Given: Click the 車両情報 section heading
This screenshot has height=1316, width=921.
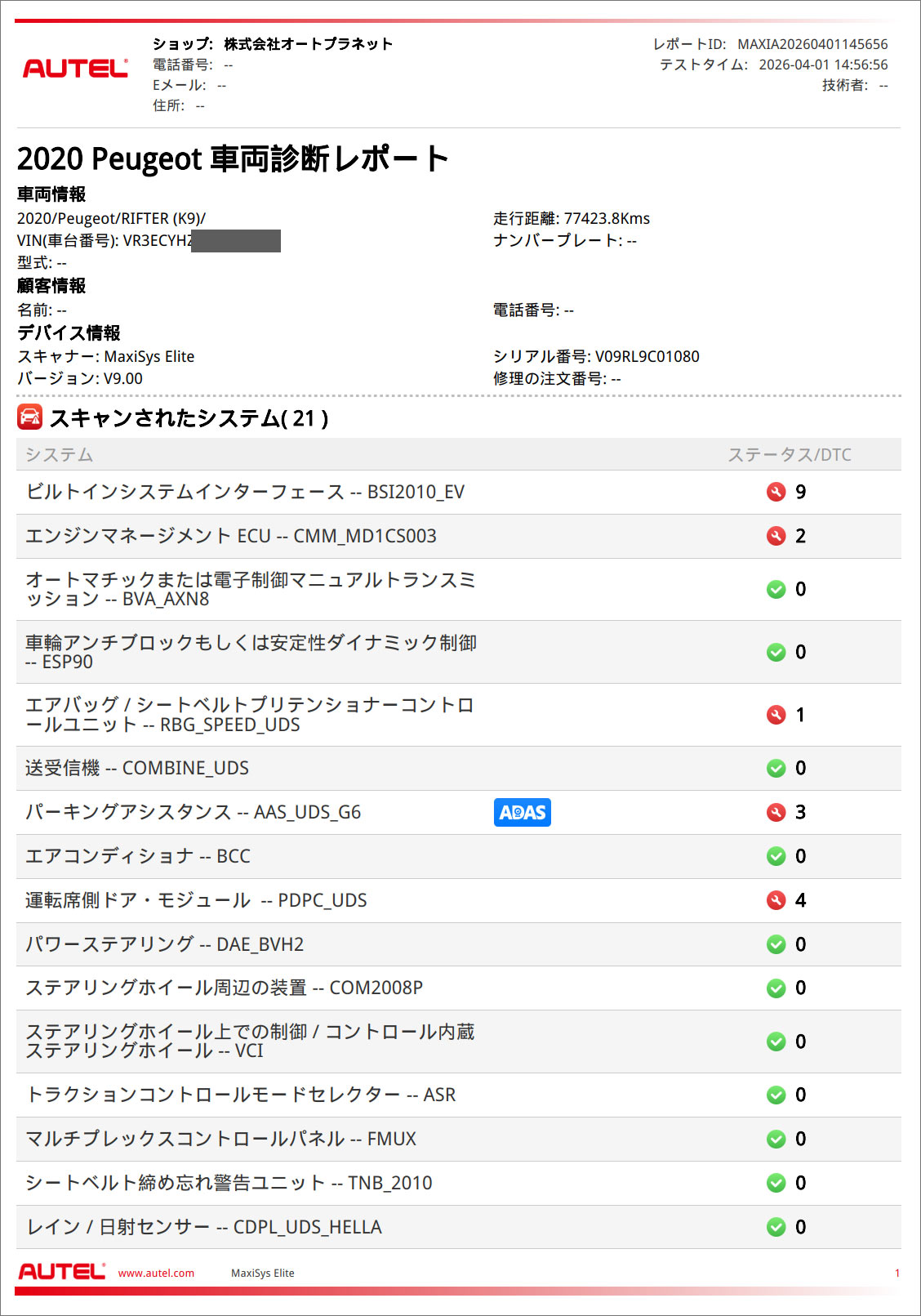Looking at the screenshot, I should pos(51,194).
